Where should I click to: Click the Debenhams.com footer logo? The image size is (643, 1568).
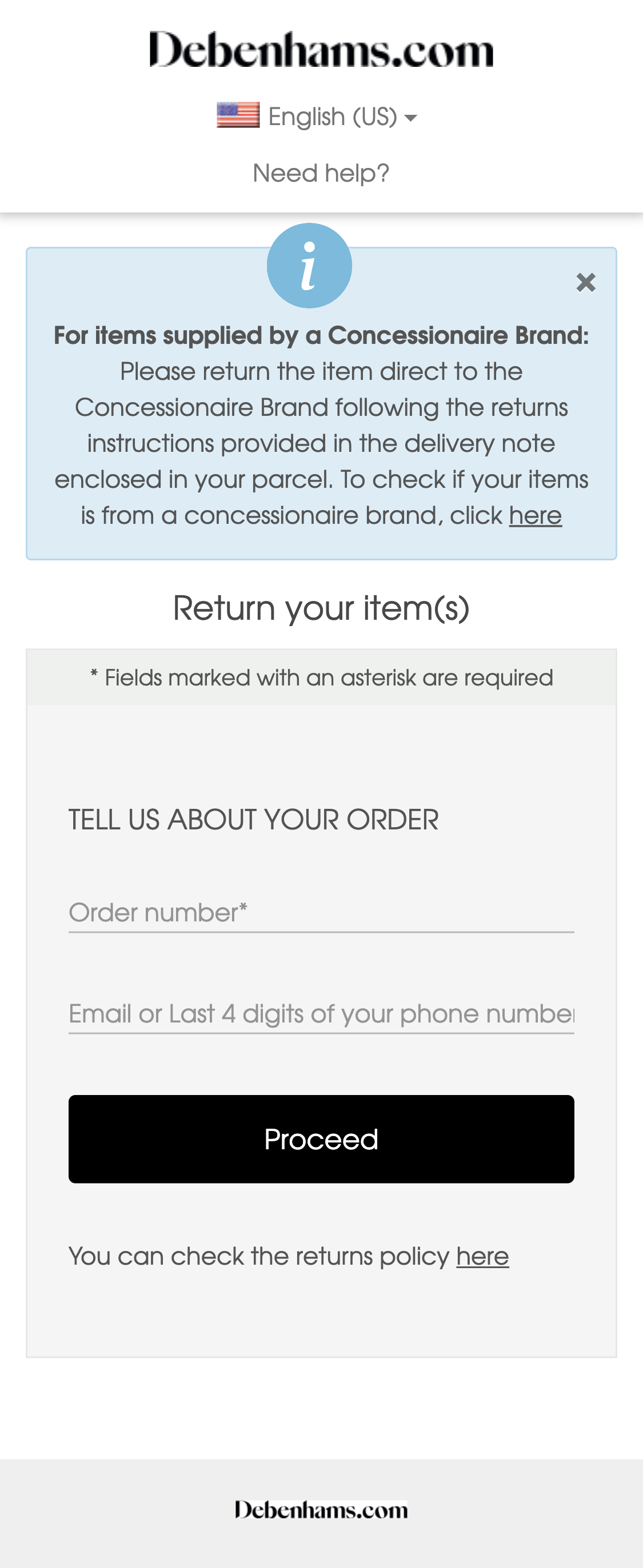(x=321, y=1509)
